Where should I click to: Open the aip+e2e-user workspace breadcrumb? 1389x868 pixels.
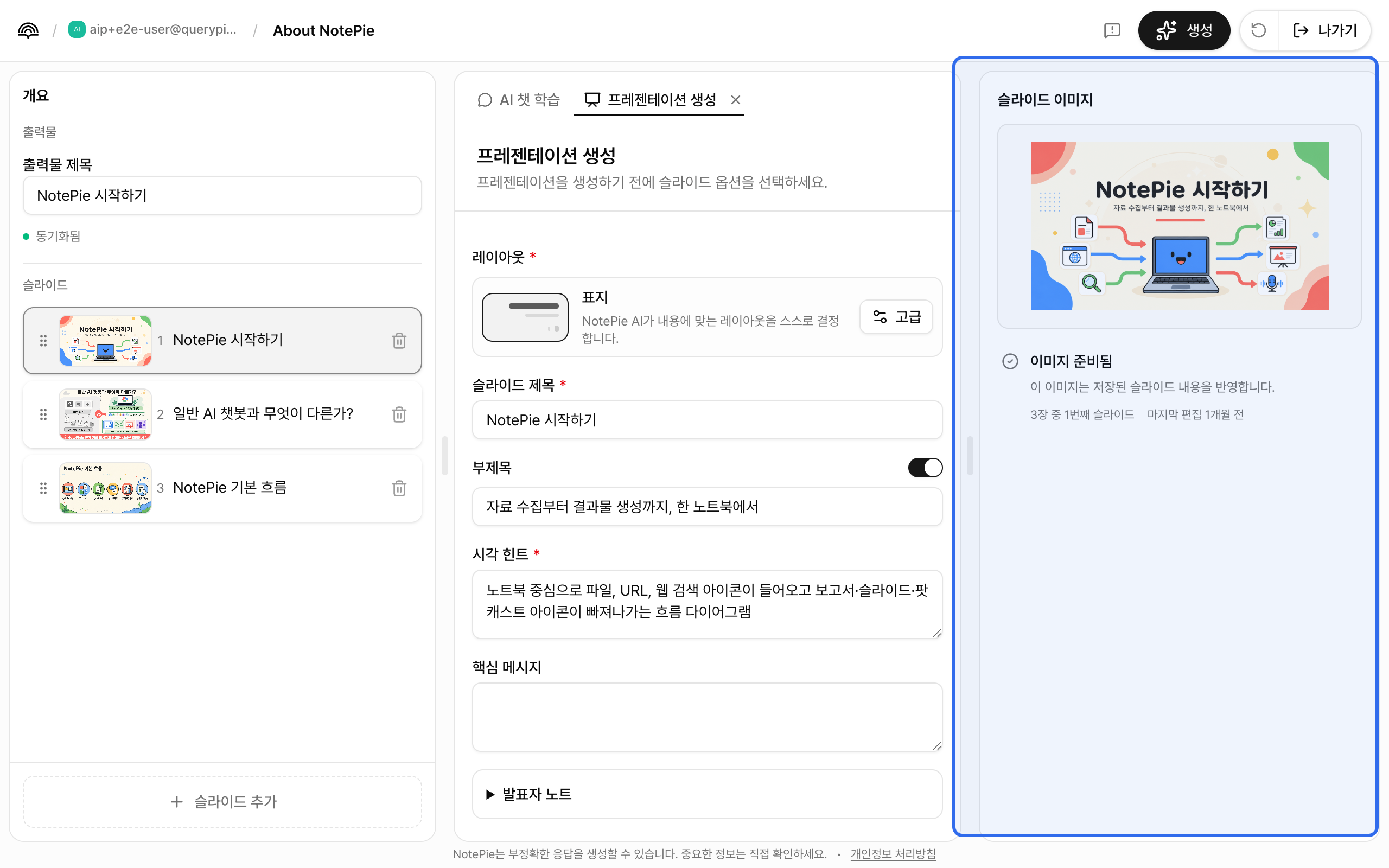(x=152, y=30)
